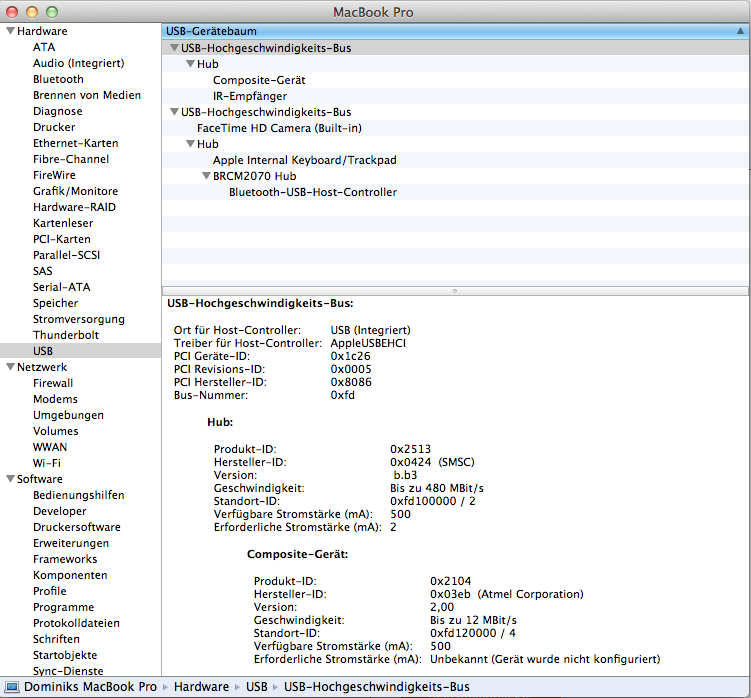Open Protokolldateien entry
751x698 pixels.
tap(77, 623)
